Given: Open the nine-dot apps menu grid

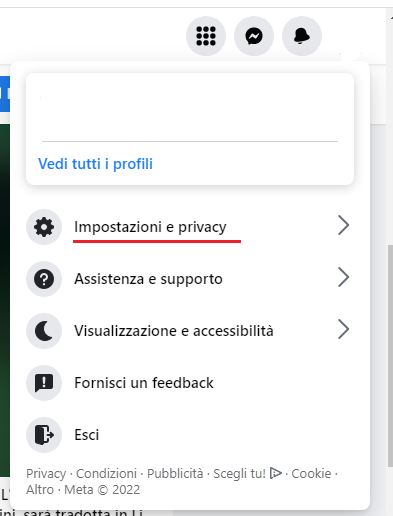Looking at the screenshot, I should pos(206,36).
